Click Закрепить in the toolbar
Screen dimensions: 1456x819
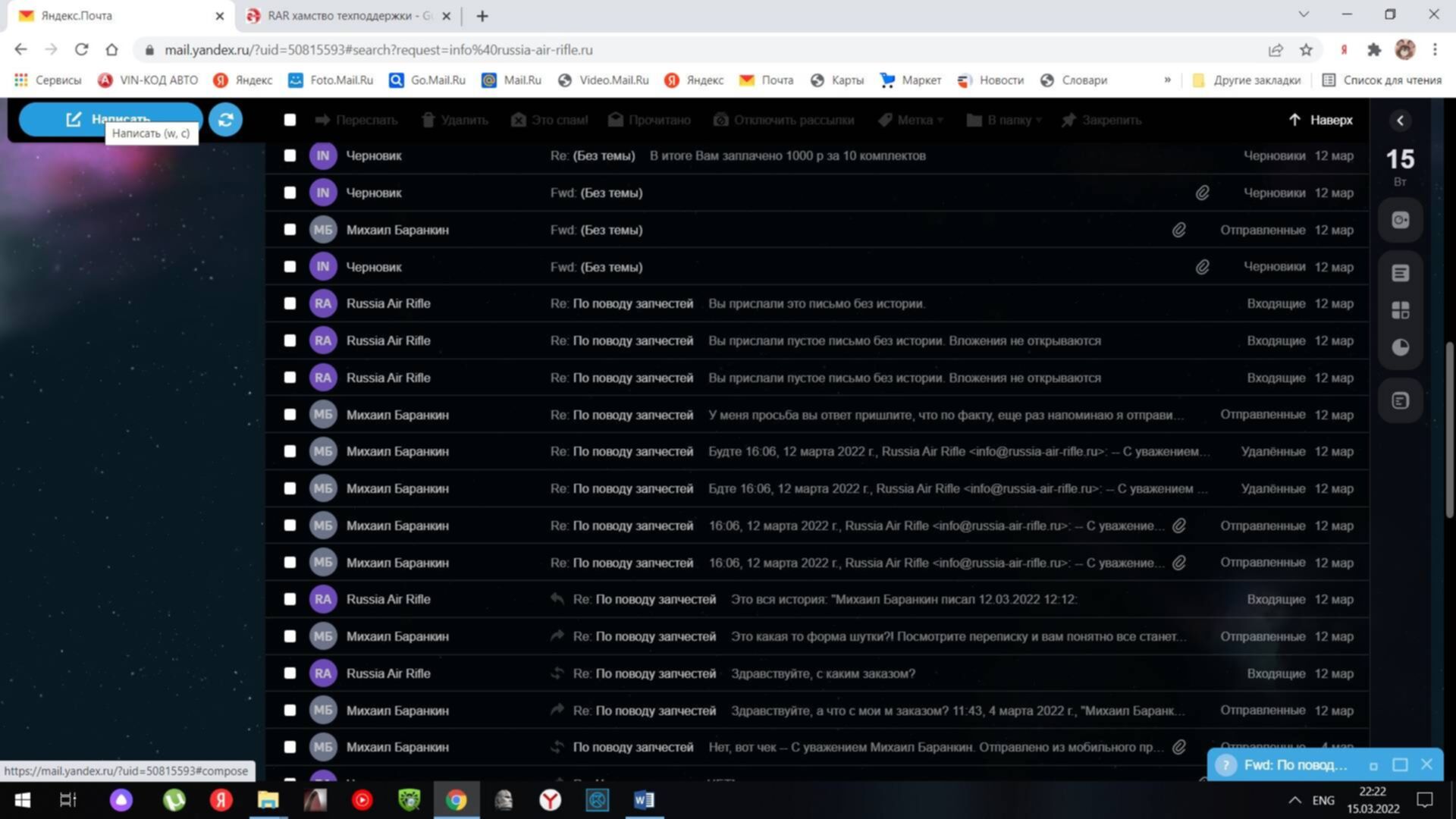(1101, 120)
